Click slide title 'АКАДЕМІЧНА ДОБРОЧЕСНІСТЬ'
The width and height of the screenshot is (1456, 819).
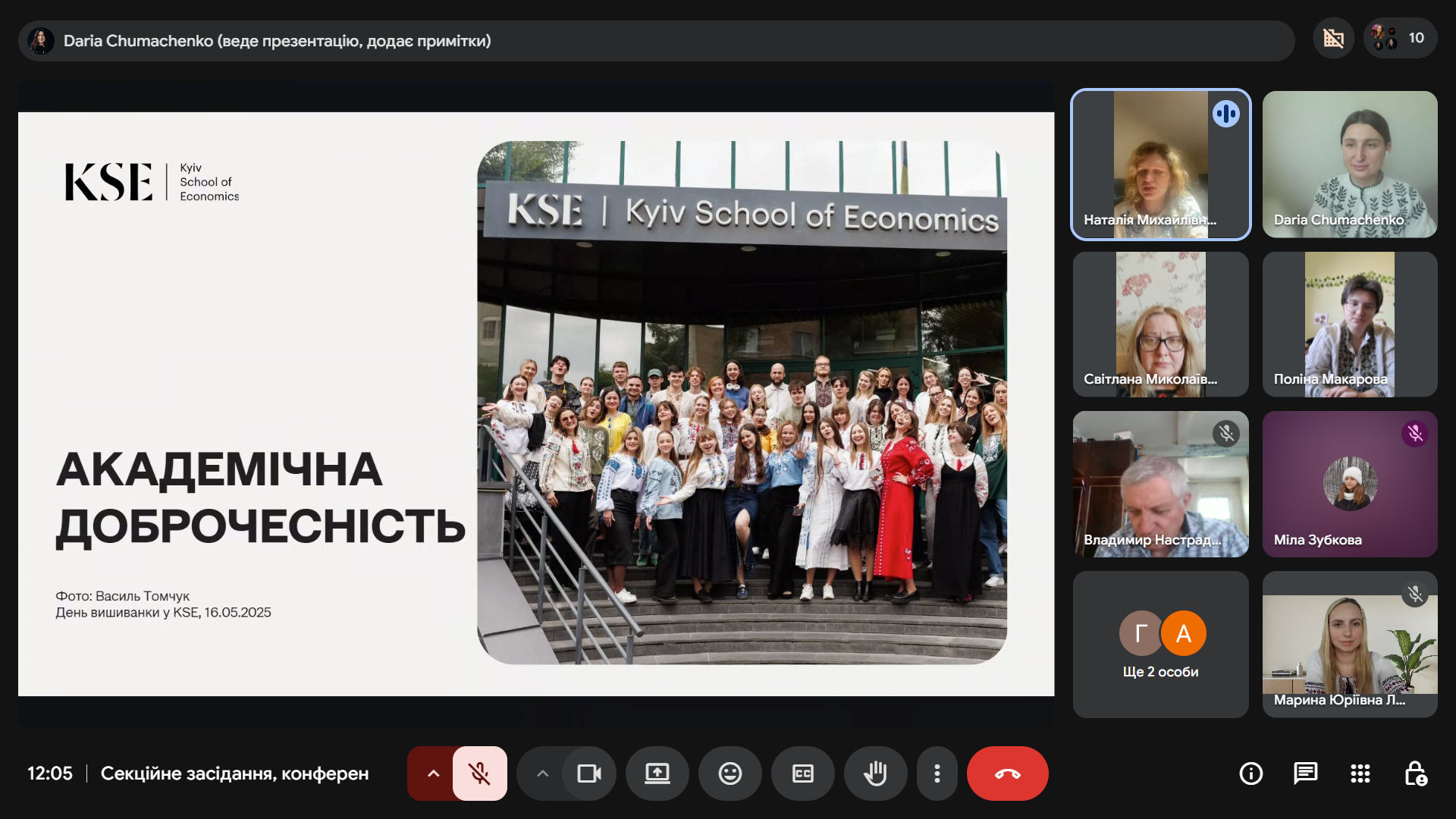260,497
